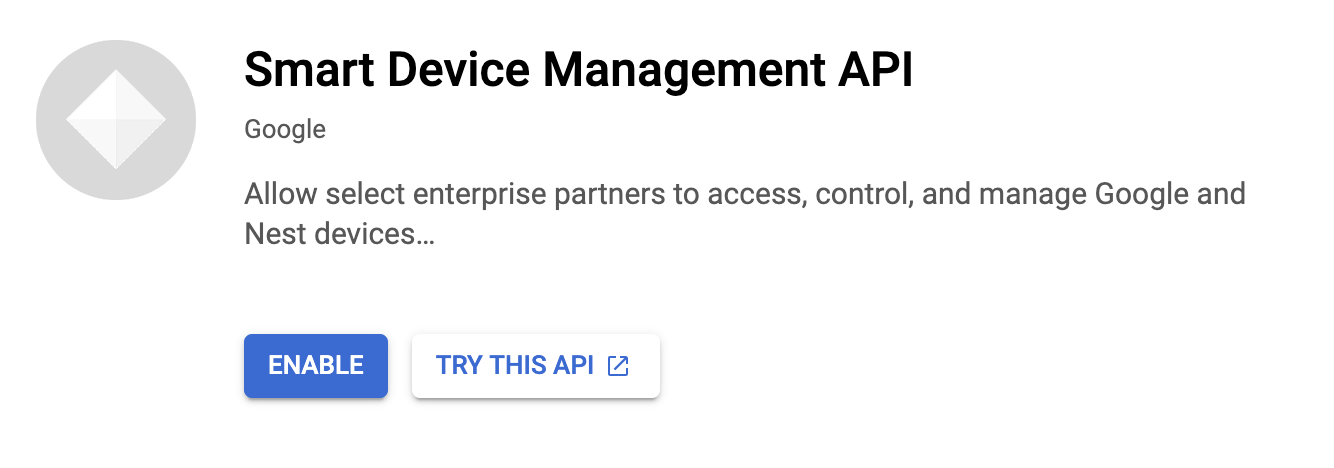Click the word "ENABLE" on the blue button
The image size is (1334, 468).
pos(315,366)
